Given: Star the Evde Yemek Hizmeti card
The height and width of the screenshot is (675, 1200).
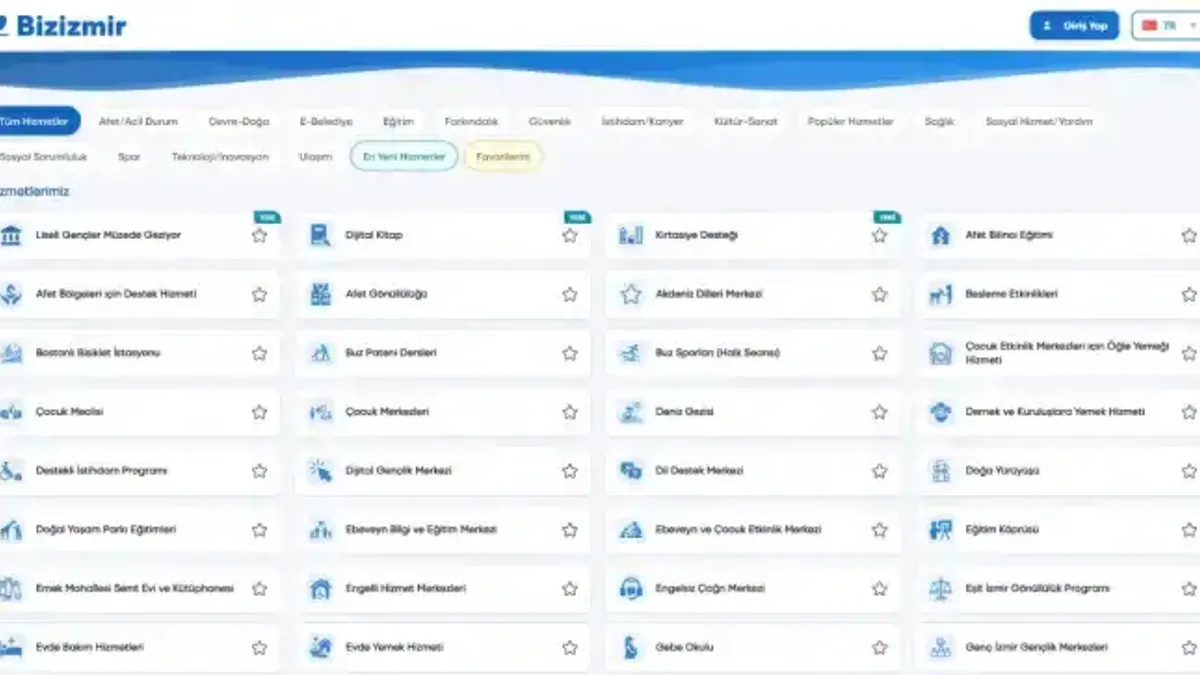Looking at the screenshot, I should pyautogui.click(x=569, y=648).
